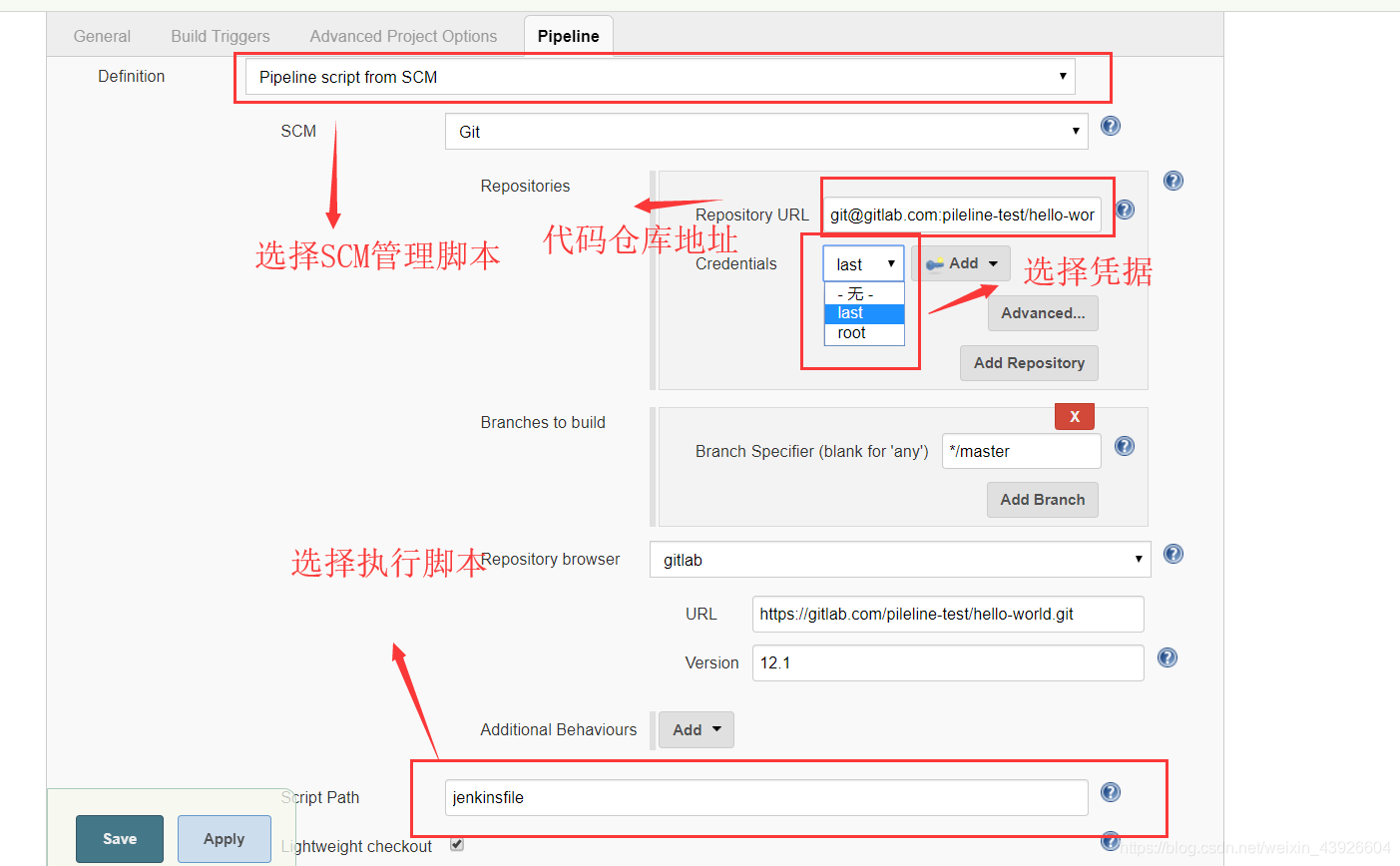Viewport: 1400px width, 866px height.
Task: Delete branch with red X button
Action: point(1075,416)
